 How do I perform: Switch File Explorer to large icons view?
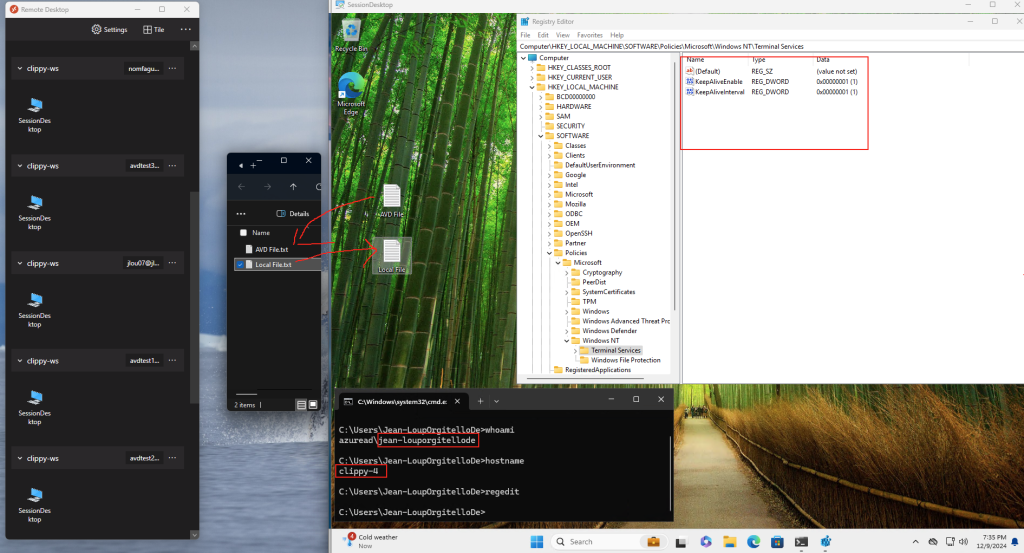coord(313,405)
